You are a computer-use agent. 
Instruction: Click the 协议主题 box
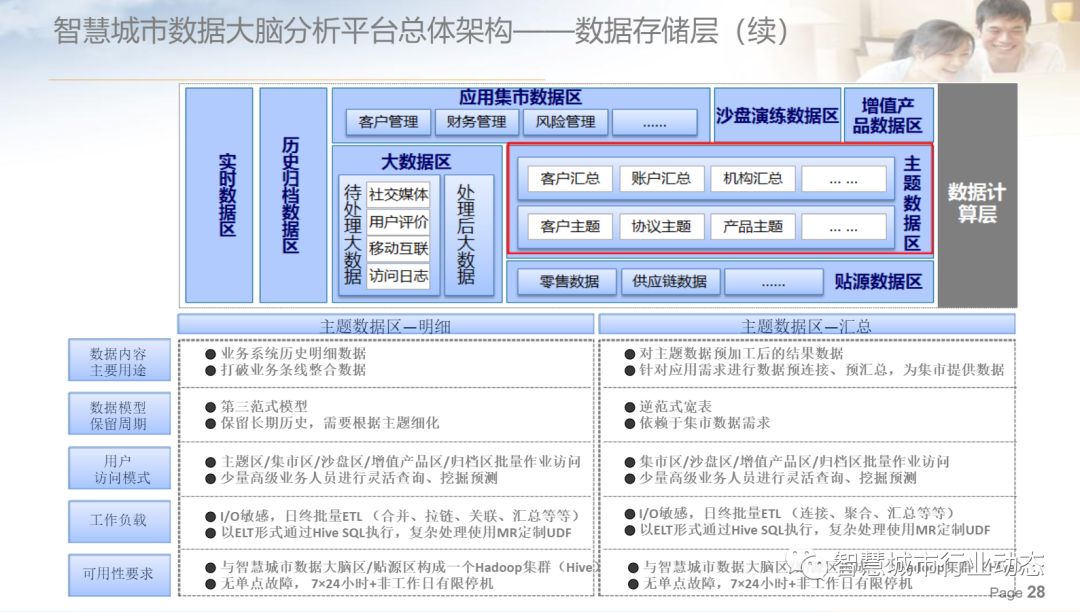pyautogui.click(x=661, y=226)
